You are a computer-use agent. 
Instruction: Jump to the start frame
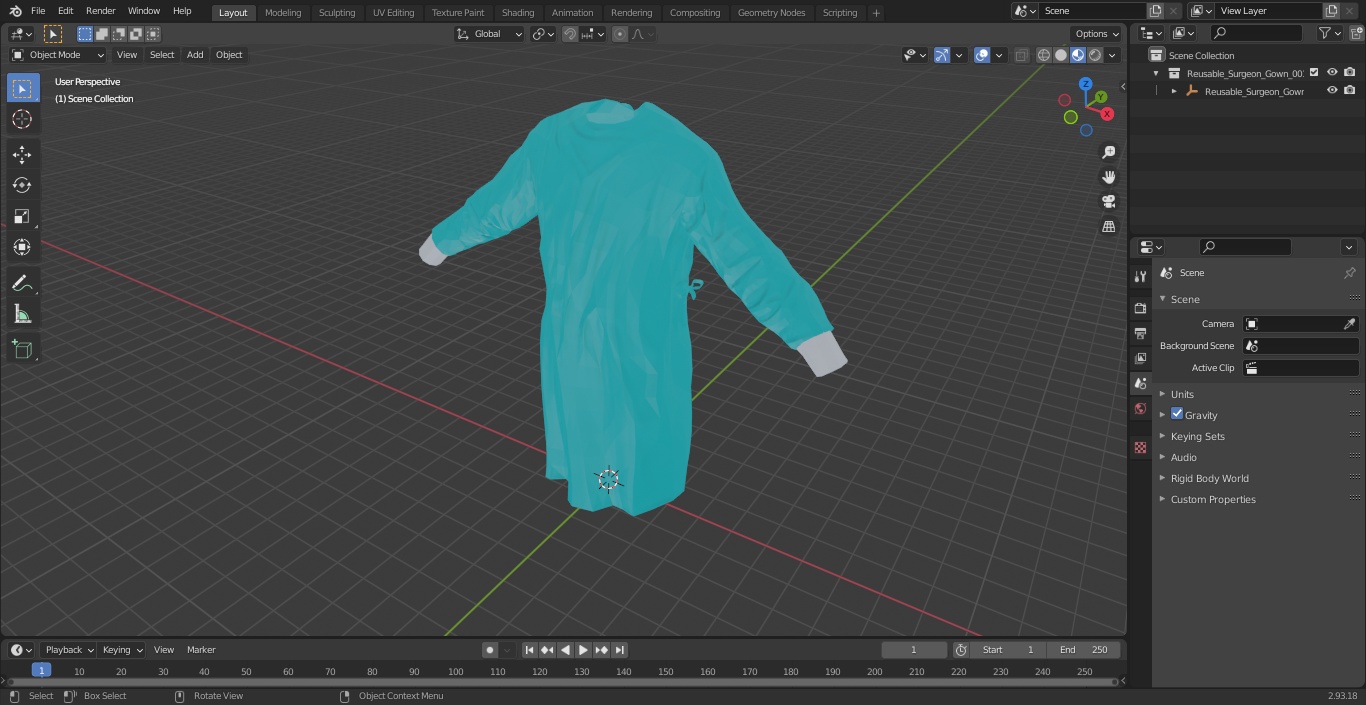(530, 650)
